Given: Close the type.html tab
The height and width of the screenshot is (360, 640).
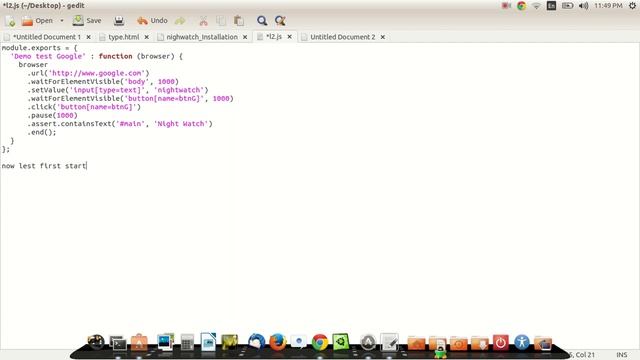Looking at the screenshot, I should (x=147, y=37).
